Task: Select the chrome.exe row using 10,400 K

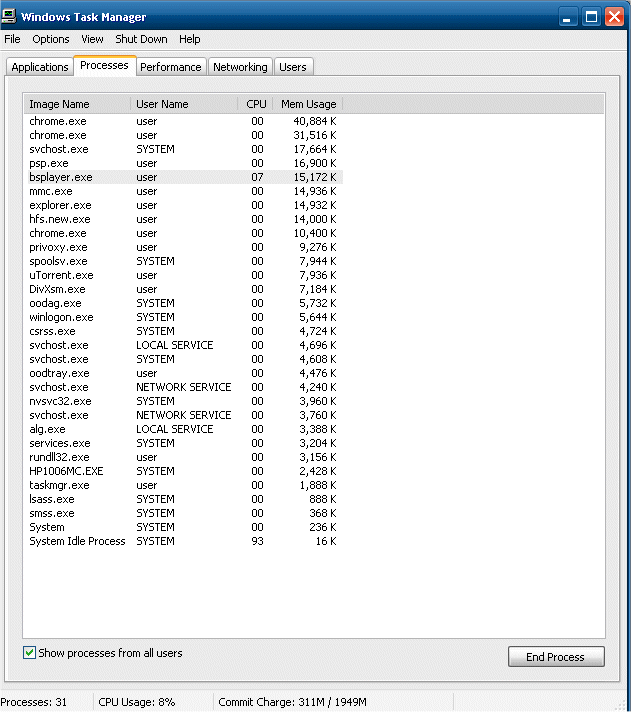Action: click(x=183, y=233)
